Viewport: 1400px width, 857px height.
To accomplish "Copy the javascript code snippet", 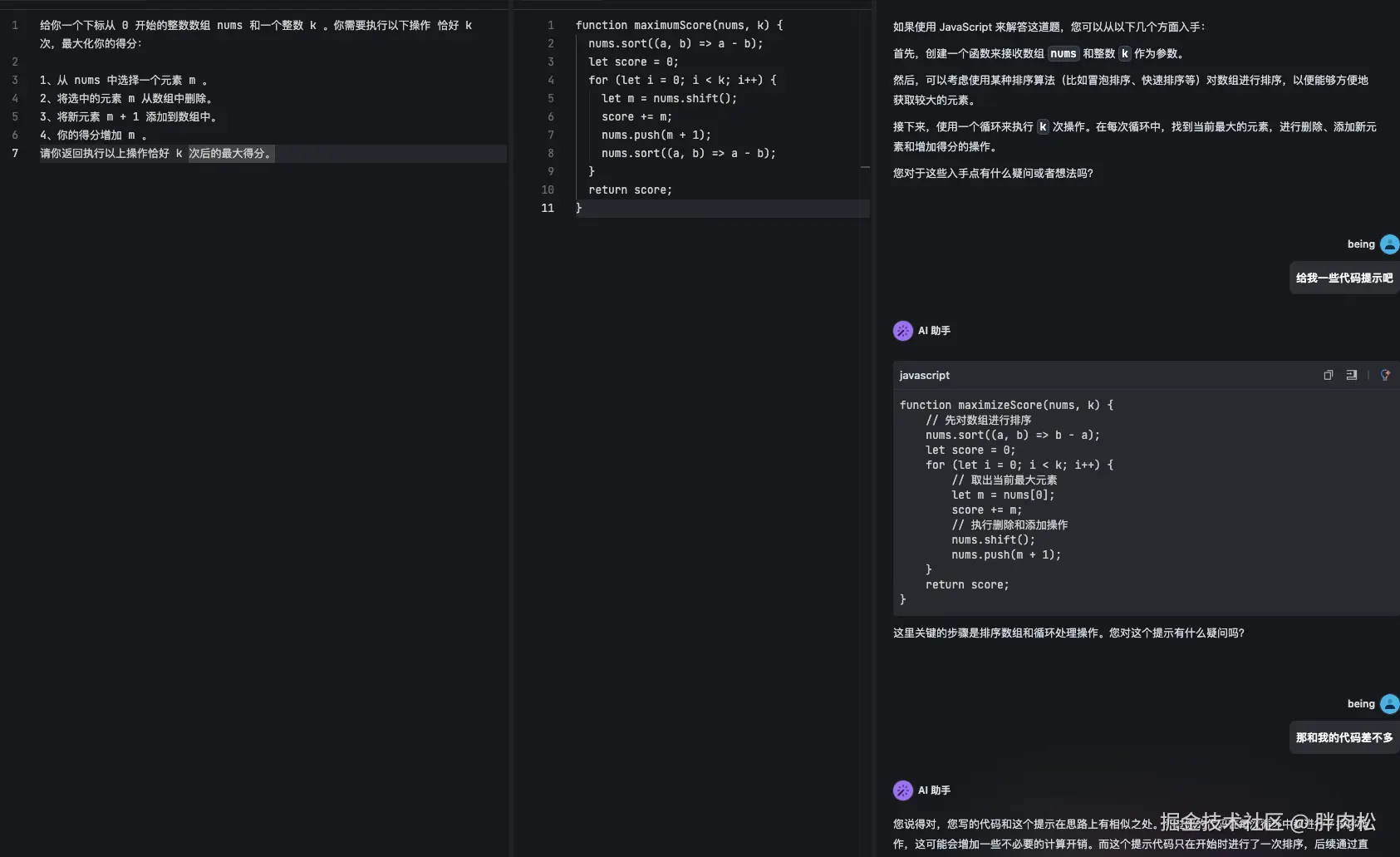I will [x=1327, y=375].
